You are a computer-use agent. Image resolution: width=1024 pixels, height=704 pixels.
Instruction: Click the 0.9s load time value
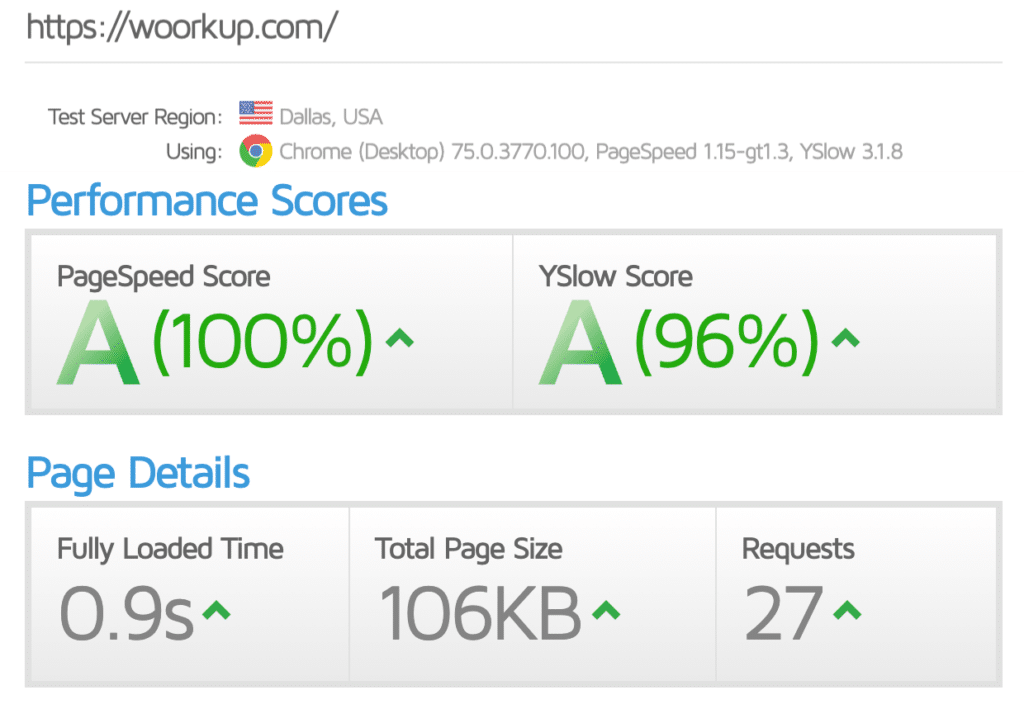[126, 613]
